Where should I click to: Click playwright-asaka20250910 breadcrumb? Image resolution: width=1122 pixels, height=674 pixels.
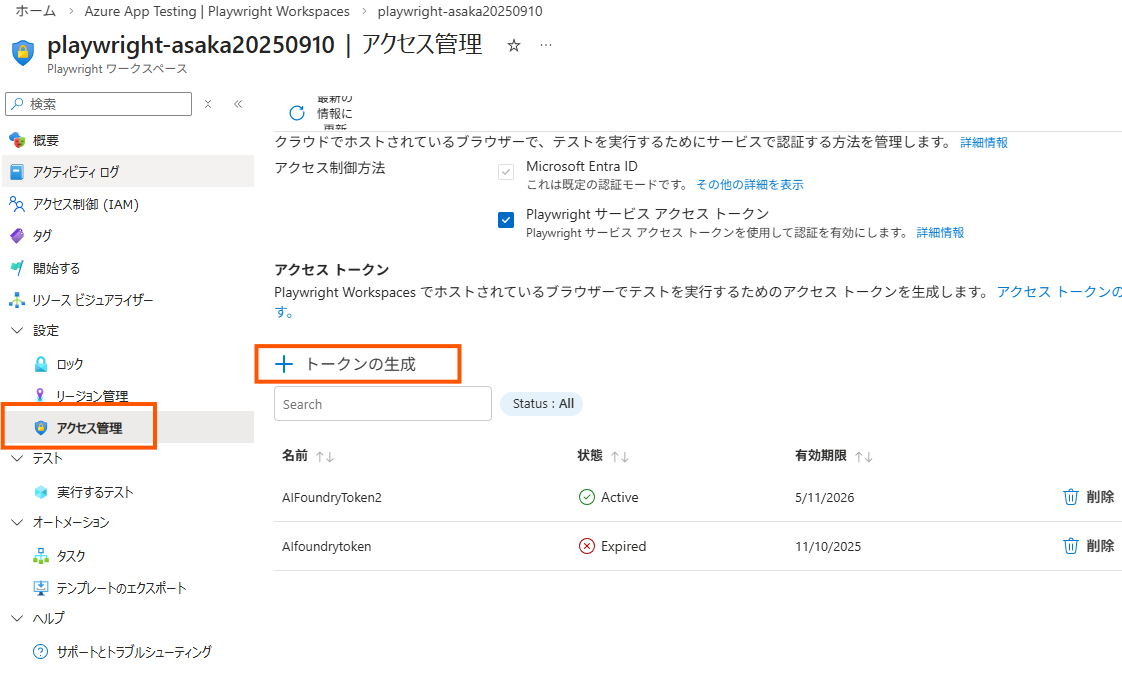click(460, 11)
